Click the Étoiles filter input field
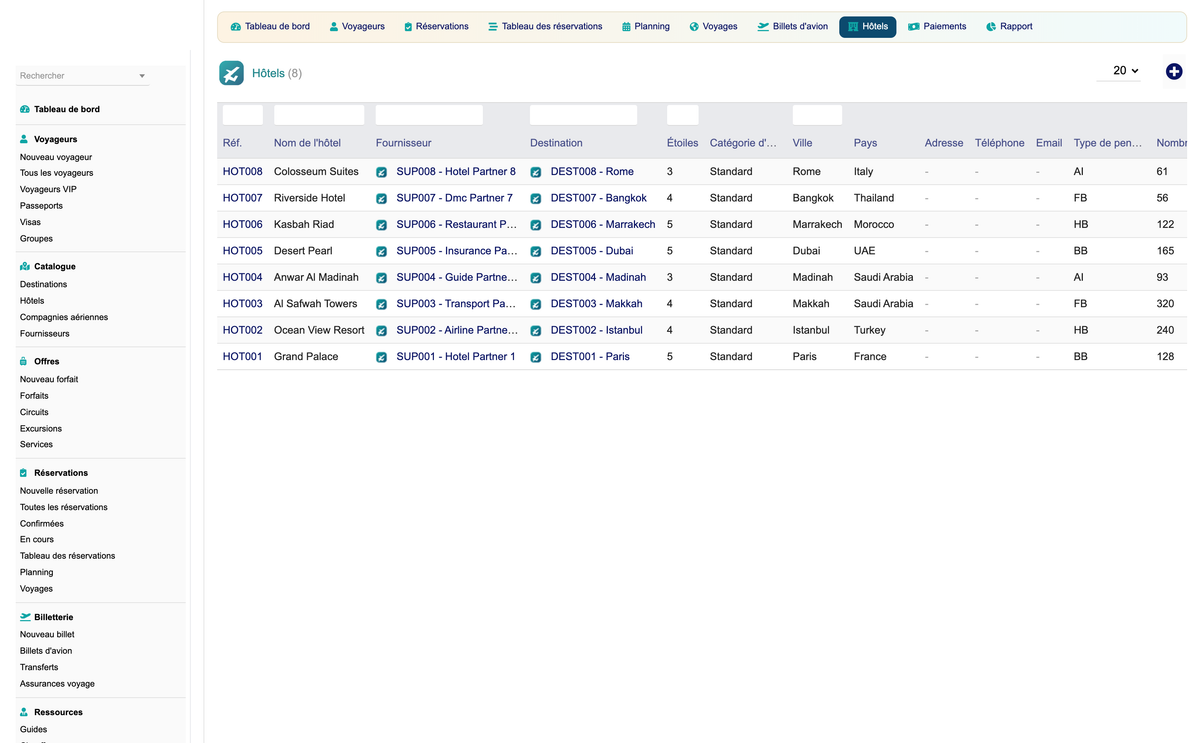The width and height of the screenshot is (1200, 743). click(683, 115)
